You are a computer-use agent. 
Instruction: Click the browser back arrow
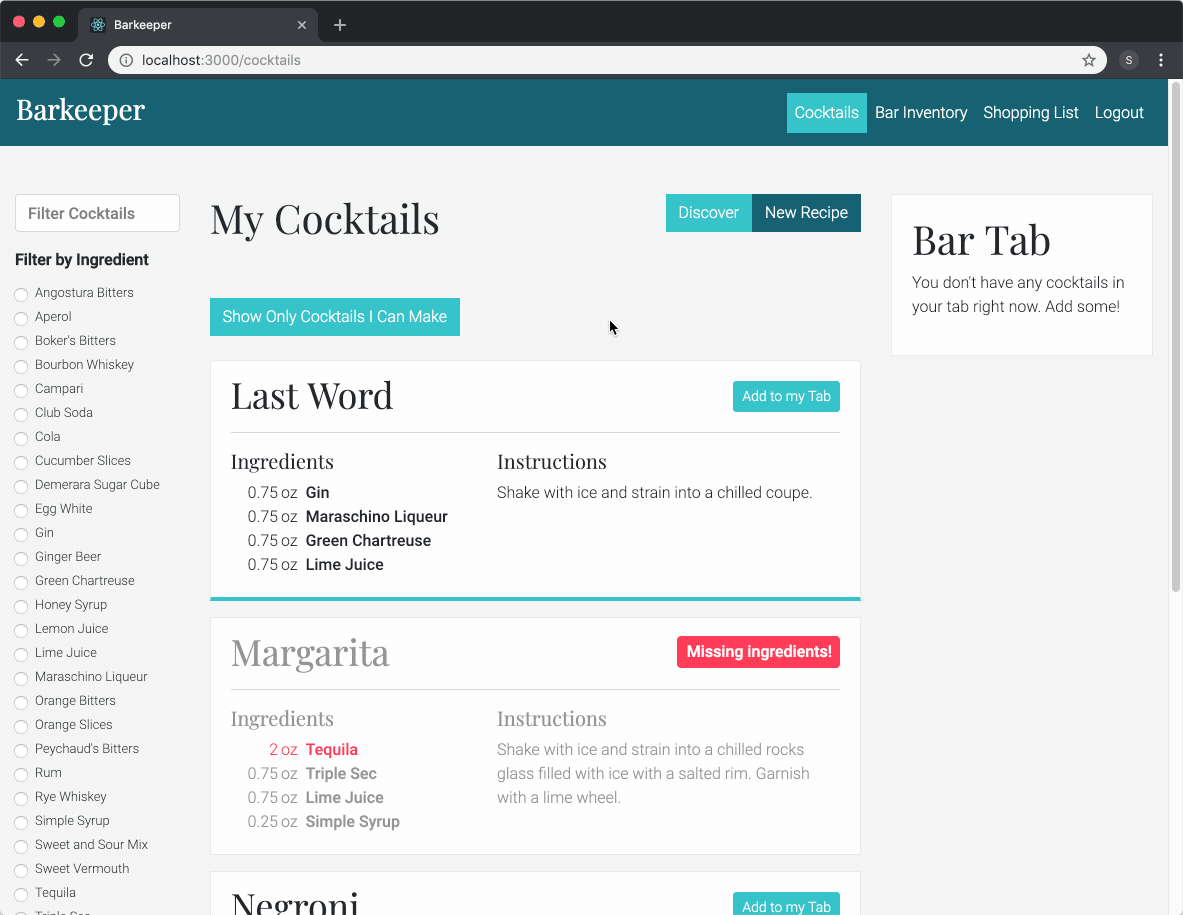[x=22, y=60]
